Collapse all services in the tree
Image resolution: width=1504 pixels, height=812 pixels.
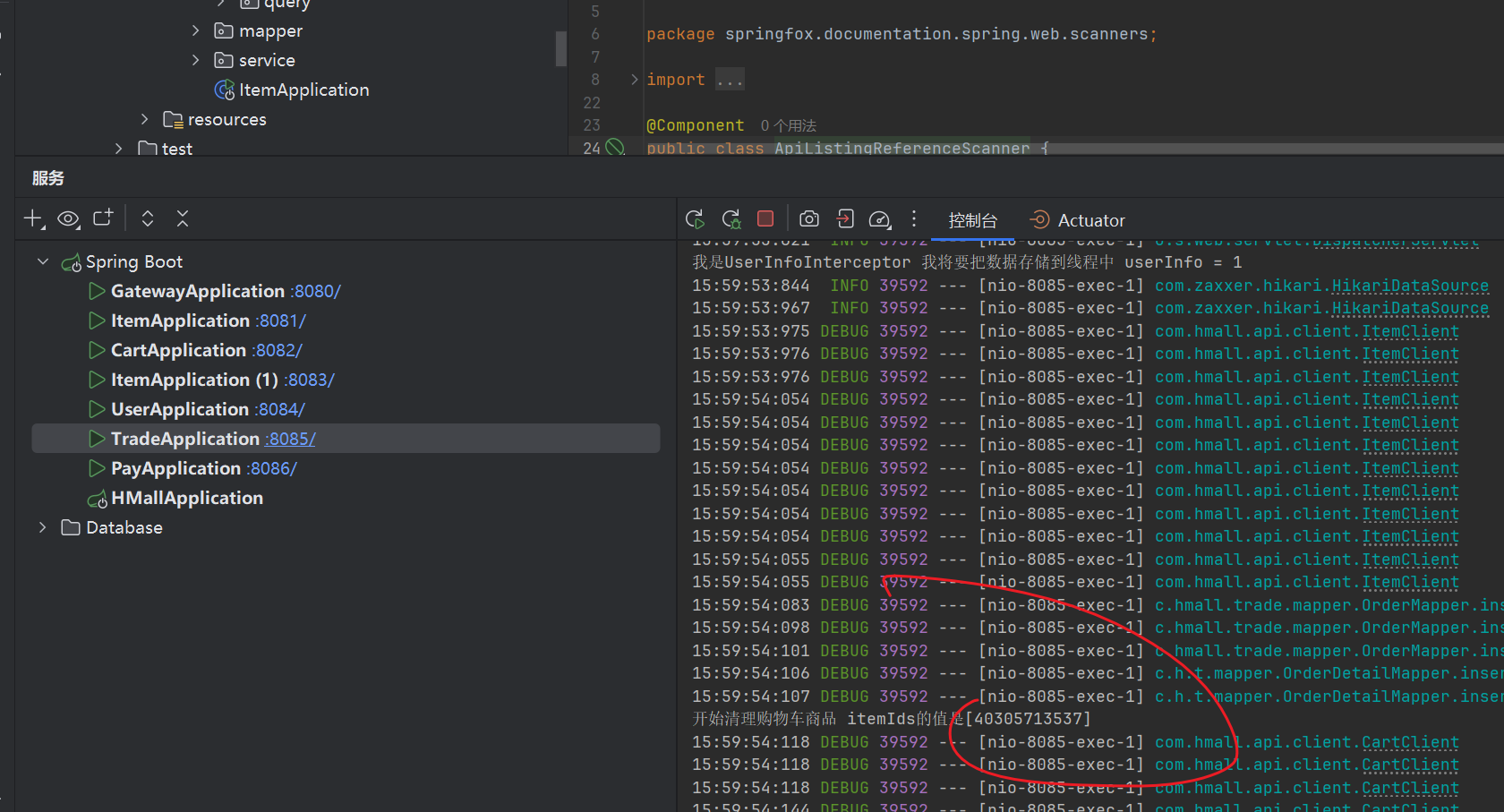(183, 218)
